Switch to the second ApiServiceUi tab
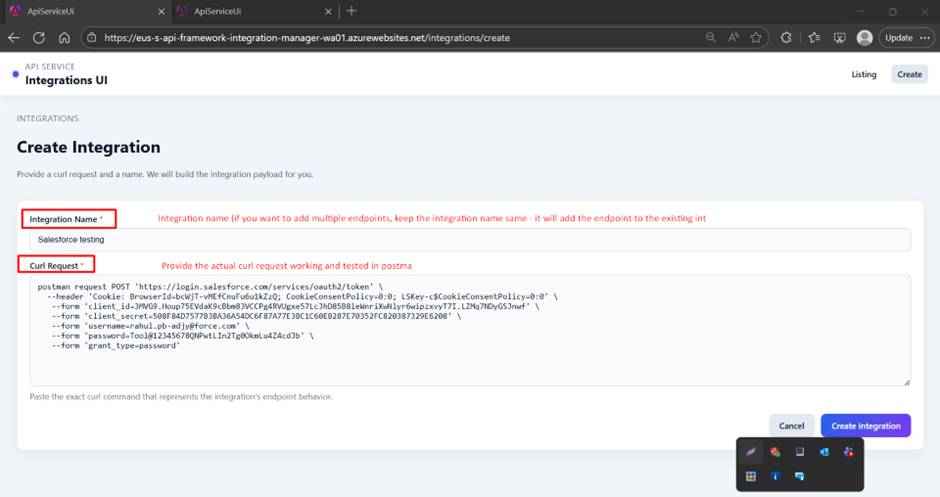Viewport: 940px width, 497px height. coord(254,11)
